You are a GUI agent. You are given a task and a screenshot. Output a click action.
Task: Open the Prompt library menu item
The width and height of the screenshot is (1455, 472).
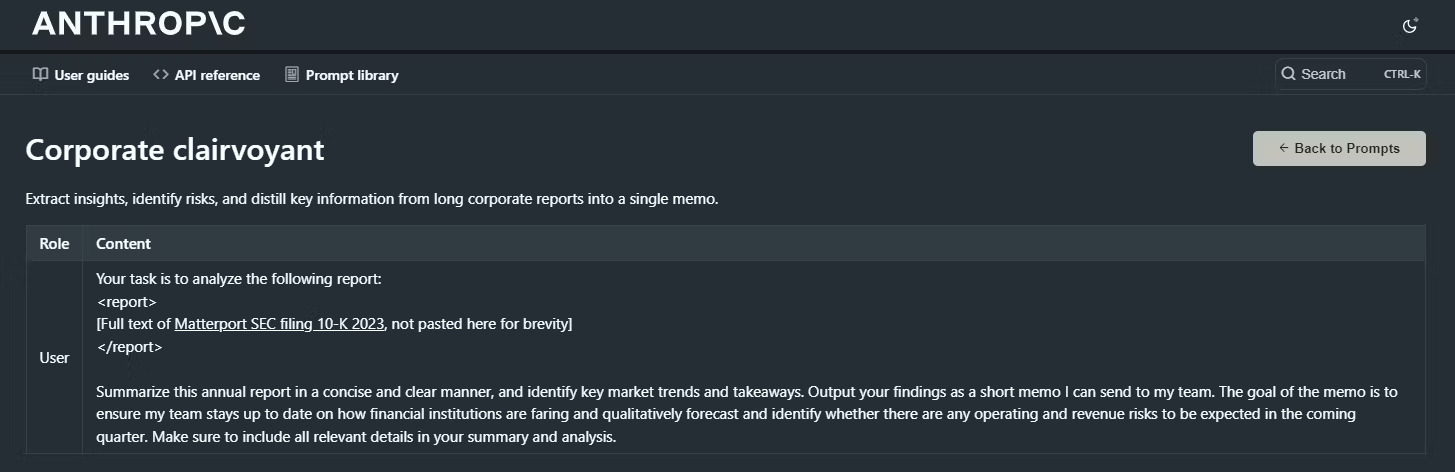[x=342, y=75]
